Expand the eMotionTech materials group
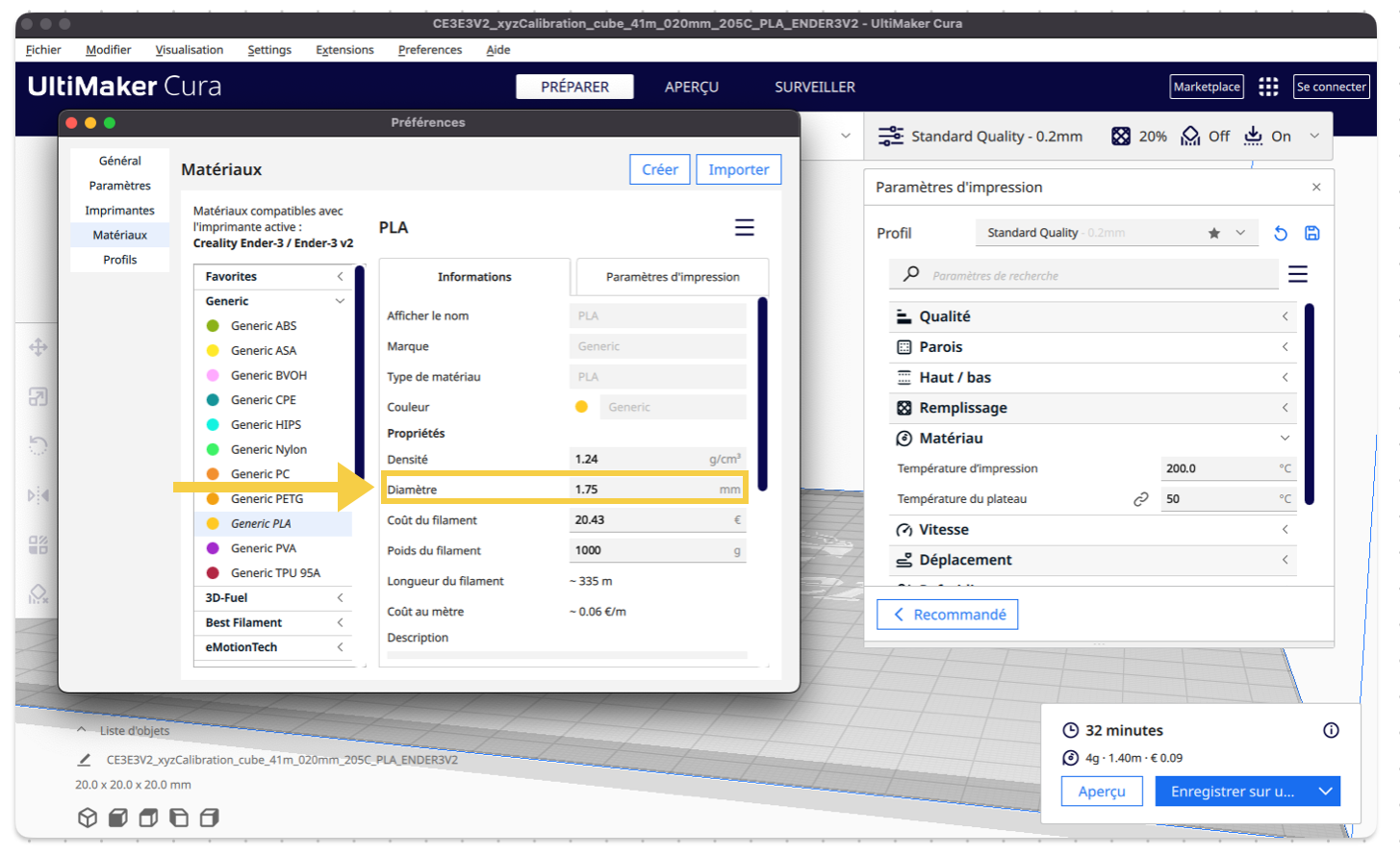Image resolution: width=1400 pixels, height=856 pixels. point(340,647)
